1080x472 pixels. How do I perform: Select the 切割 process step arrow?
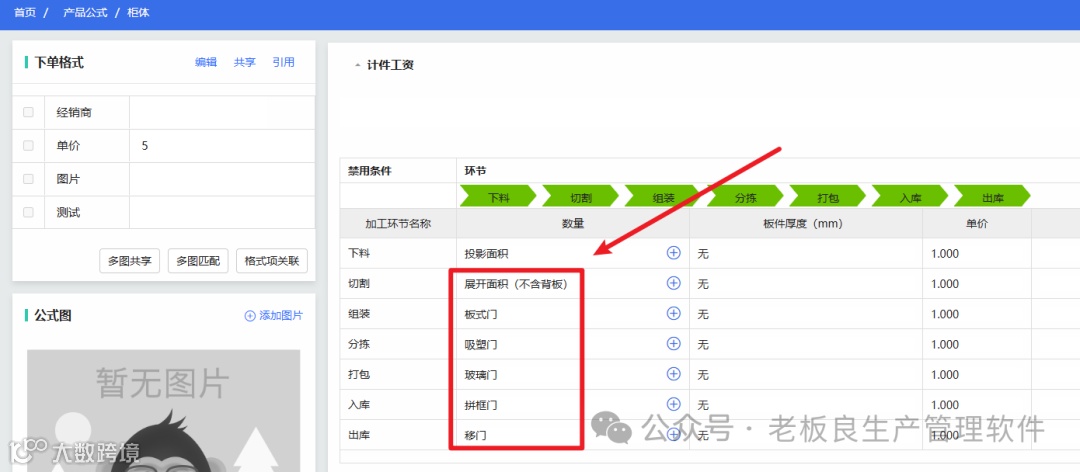[x=581, y=197]
